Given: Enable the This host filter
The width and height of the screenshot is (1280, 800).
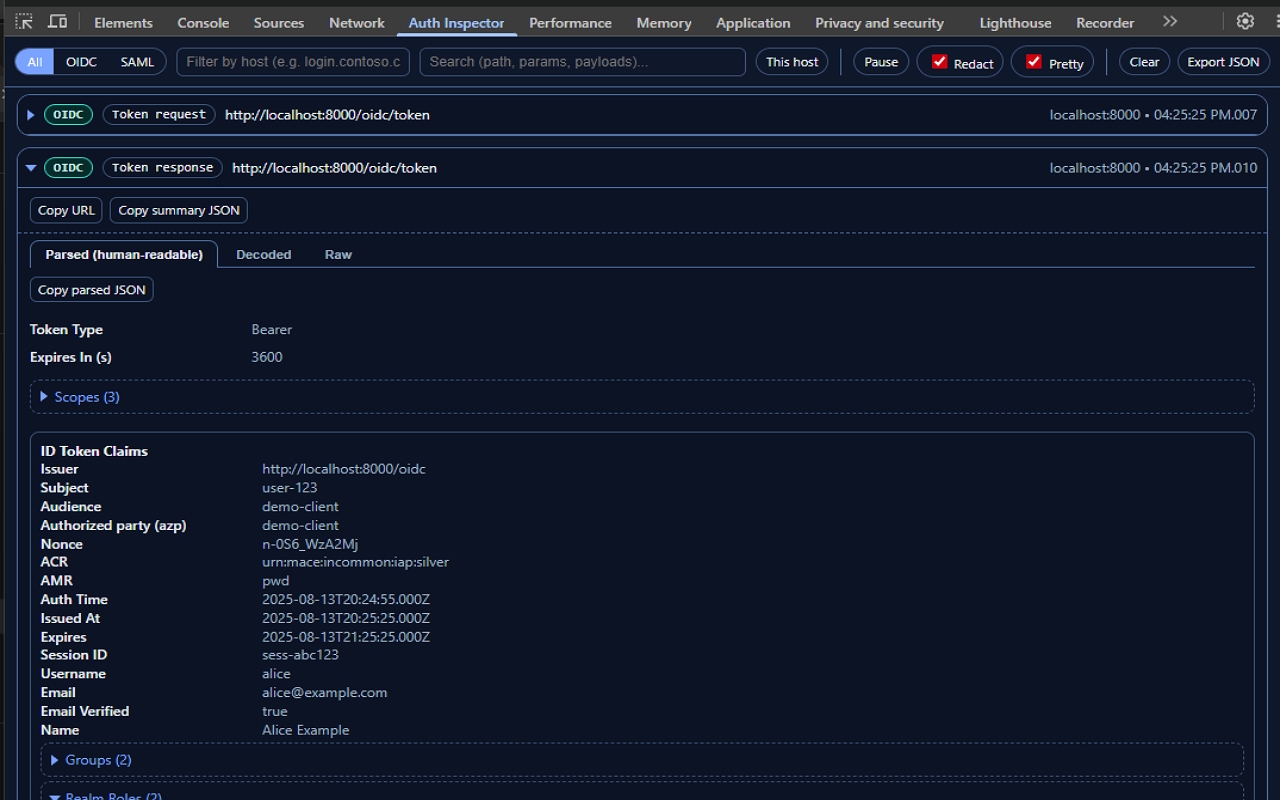Looking at the screenshot, I should 791,61.
